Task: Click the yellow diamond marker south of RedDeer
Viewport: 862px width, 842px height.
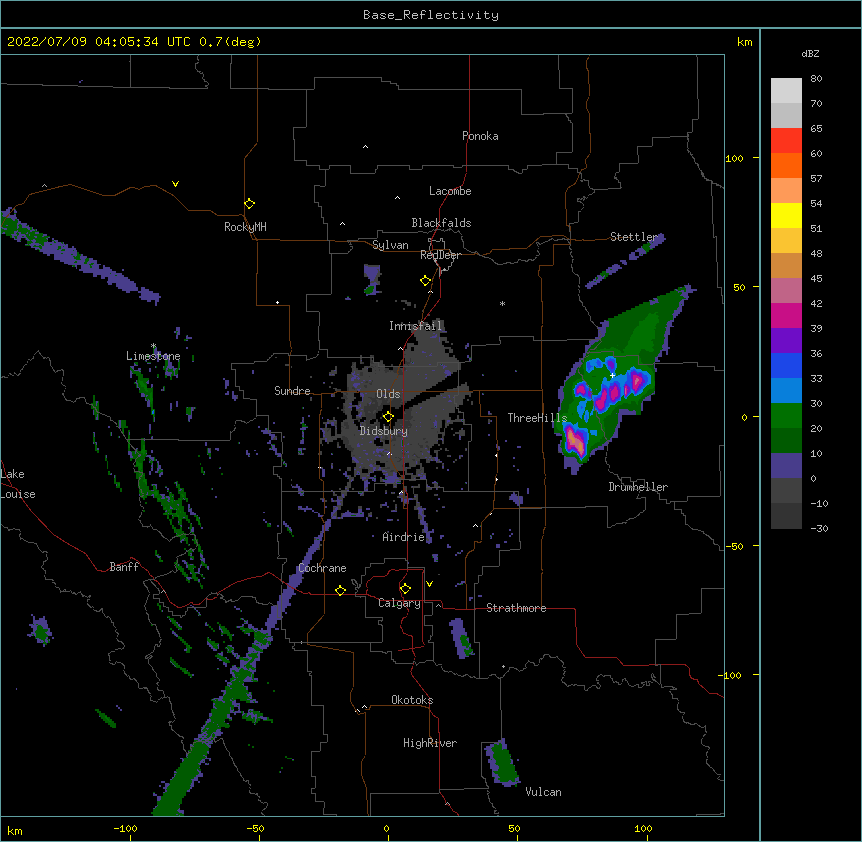Action: [425, 280]
